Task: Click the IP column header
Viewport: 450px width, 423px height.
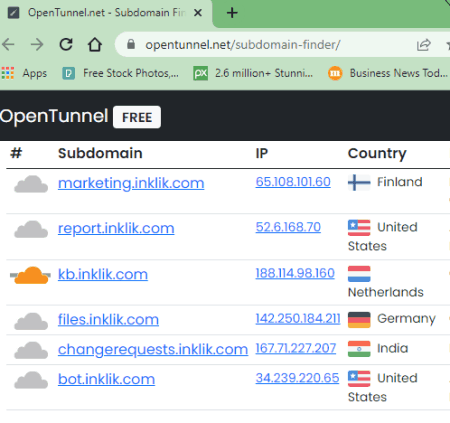Action: (x=262, y=153)
